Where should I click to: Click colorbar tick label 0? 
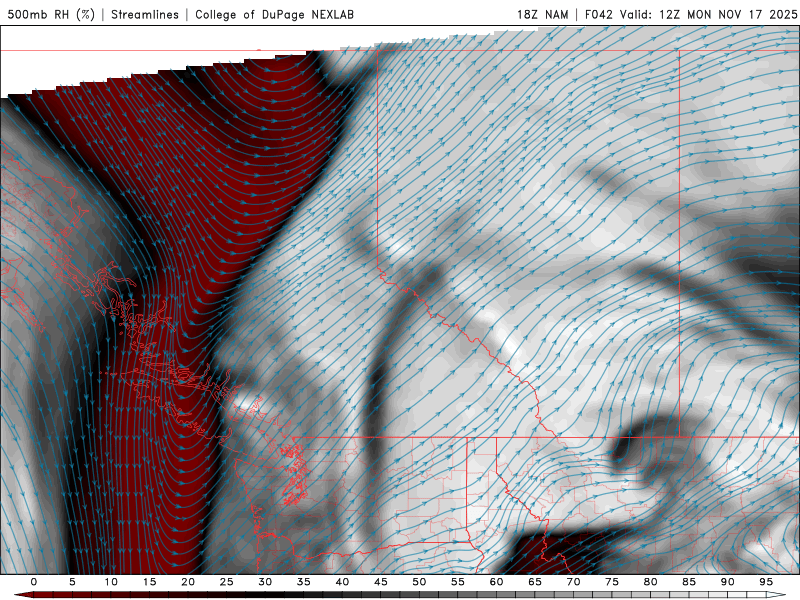(34, 582)
